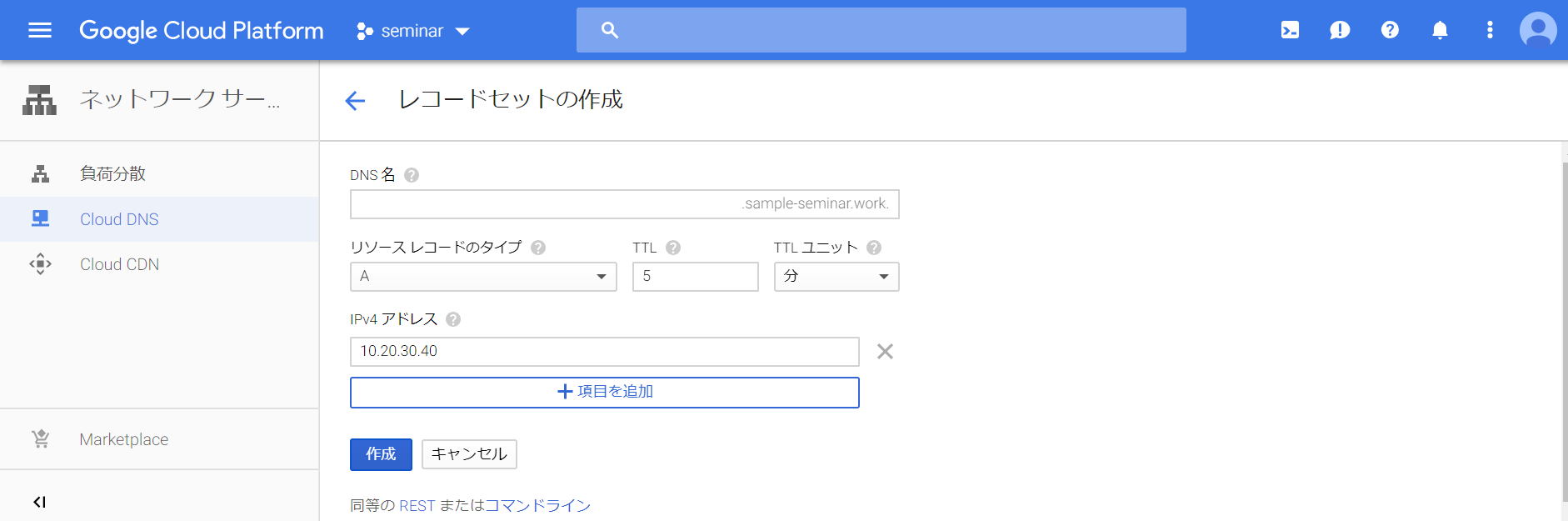
Task: Activate Cloud Shell icon
Action: tap(1290, 31)
